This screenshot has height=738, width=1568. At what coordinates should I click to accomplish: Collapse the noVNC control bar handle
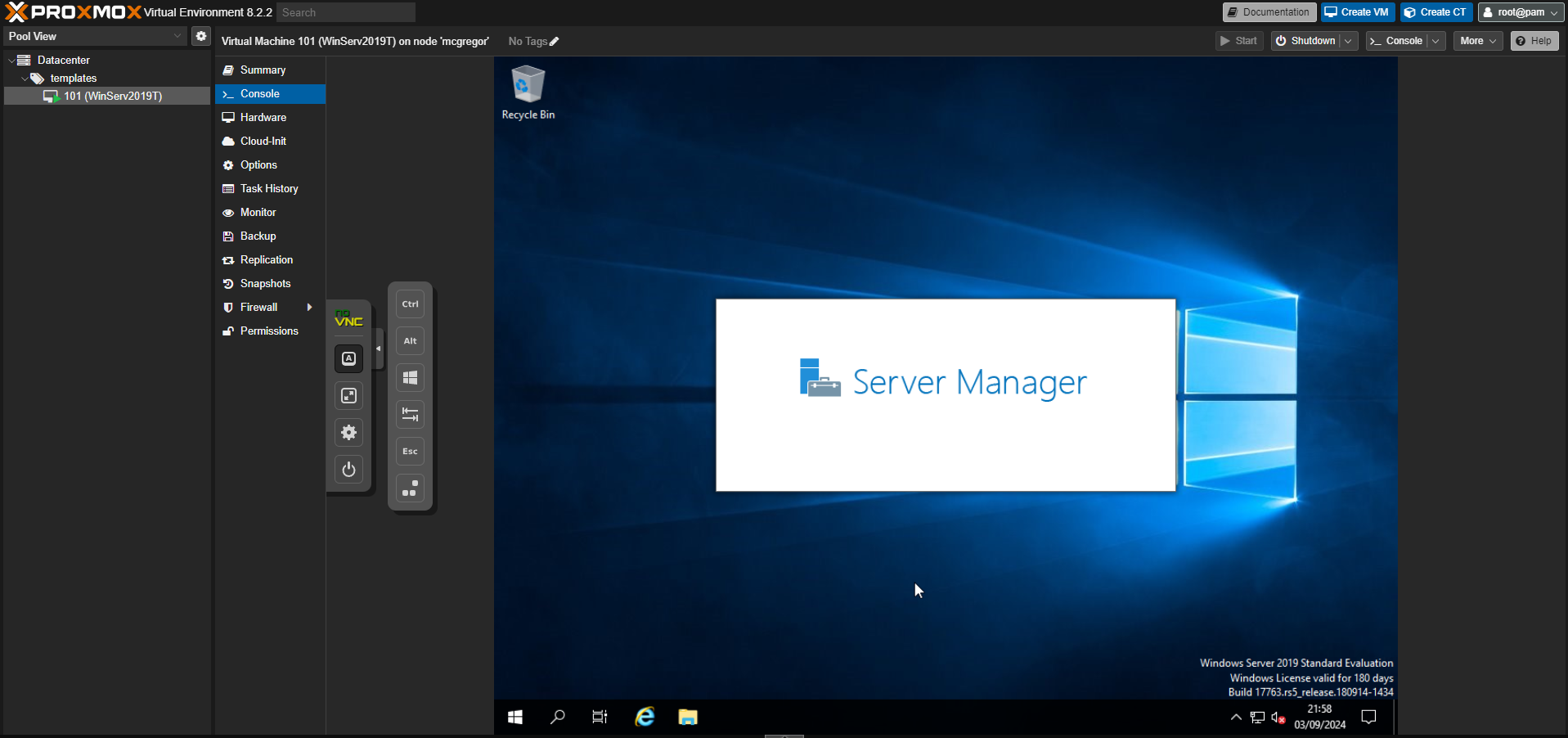(378, 349)
